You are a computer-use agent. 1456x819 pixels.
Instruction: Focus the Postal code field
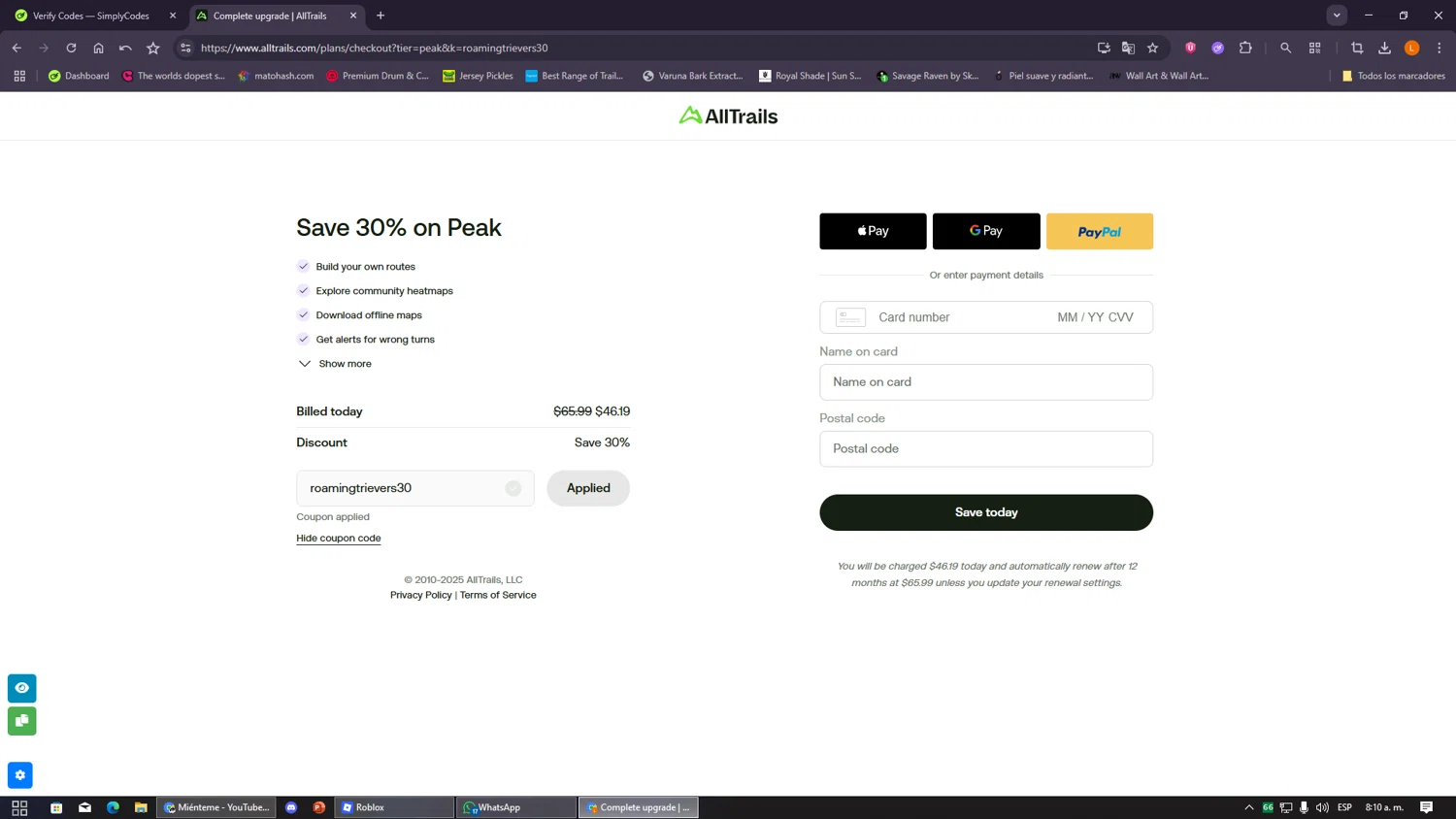986,449
